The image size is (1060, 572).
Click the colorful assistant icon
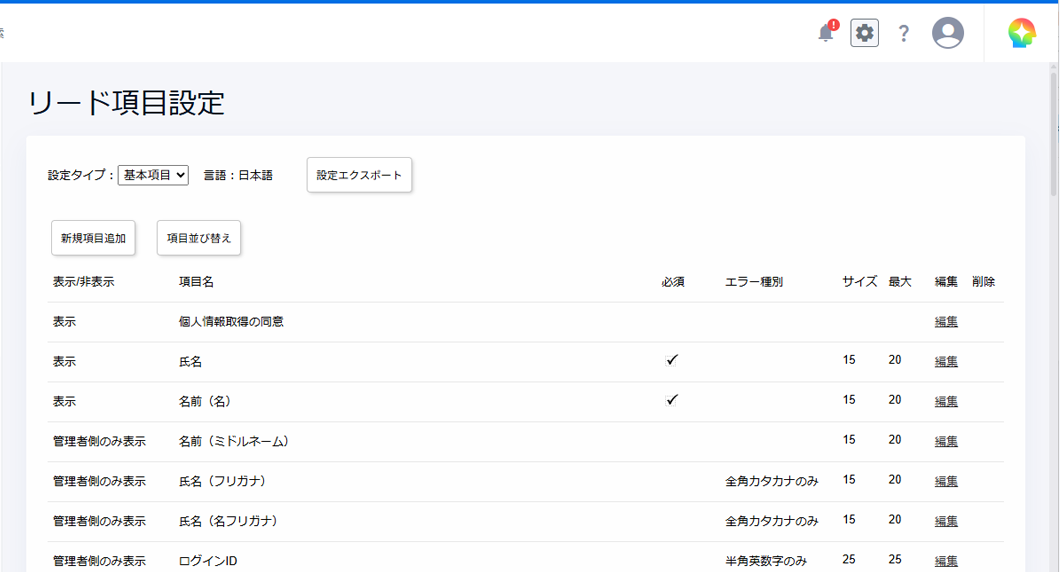1021,32
